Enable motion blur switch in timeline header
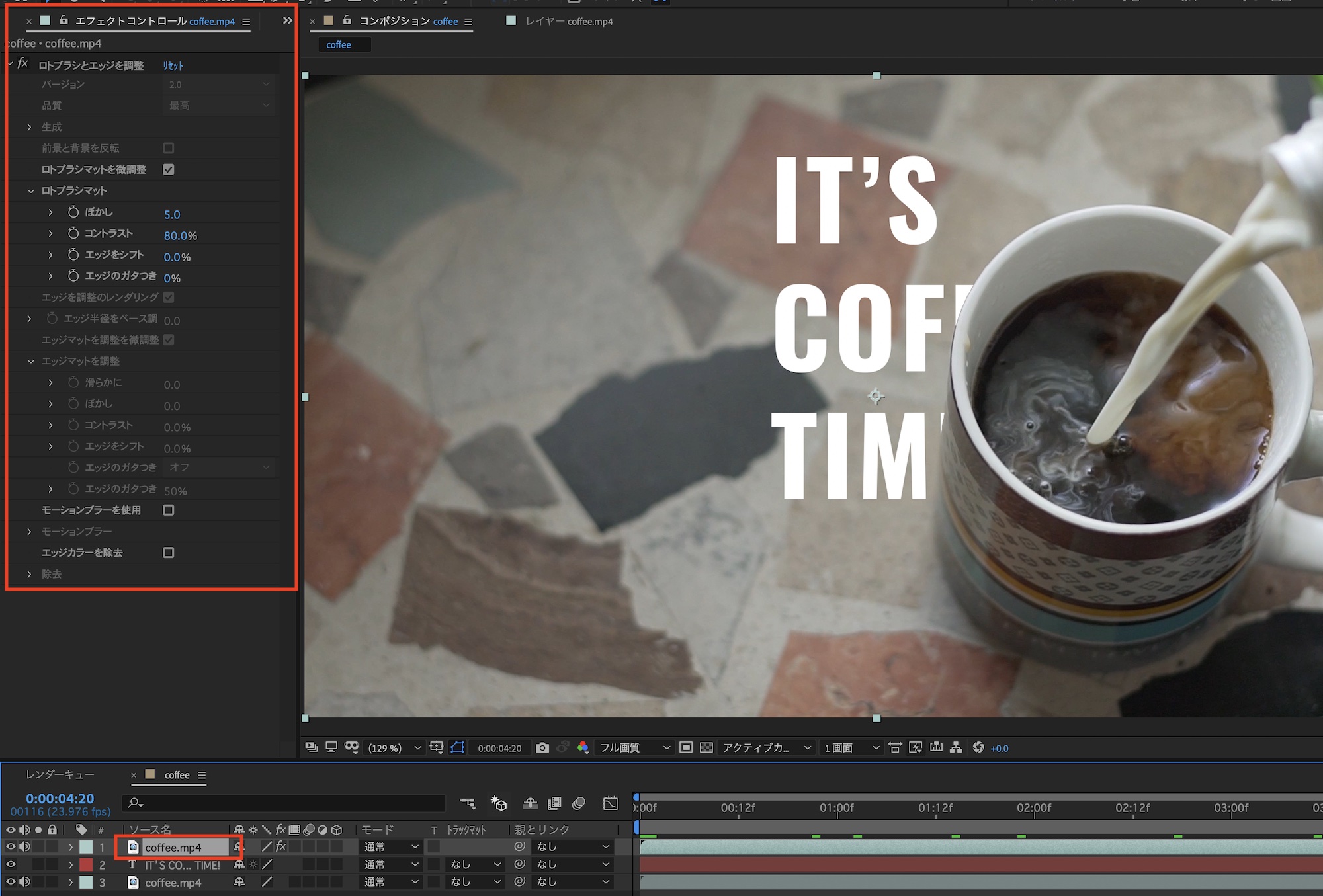 pyautogui.click(x=578, y=803)
